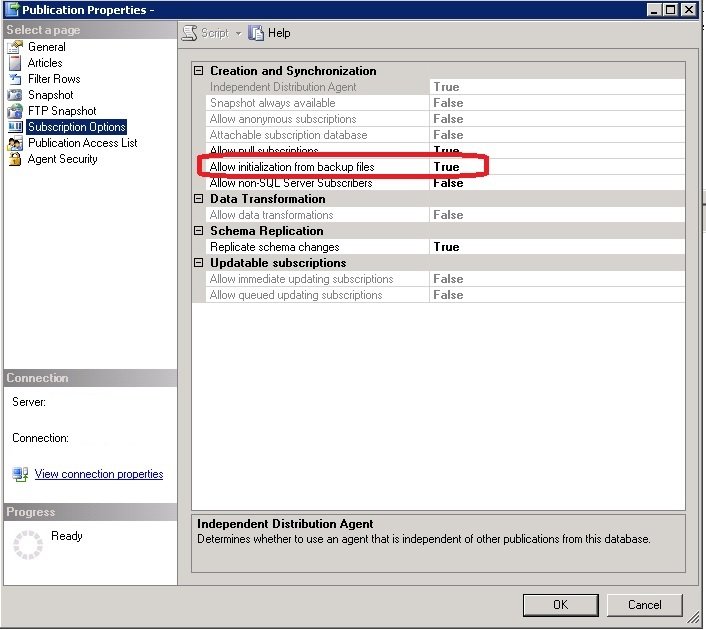Click Creation and Synchronization category header
Screen dimensions: 706x630
coord(293,71)
